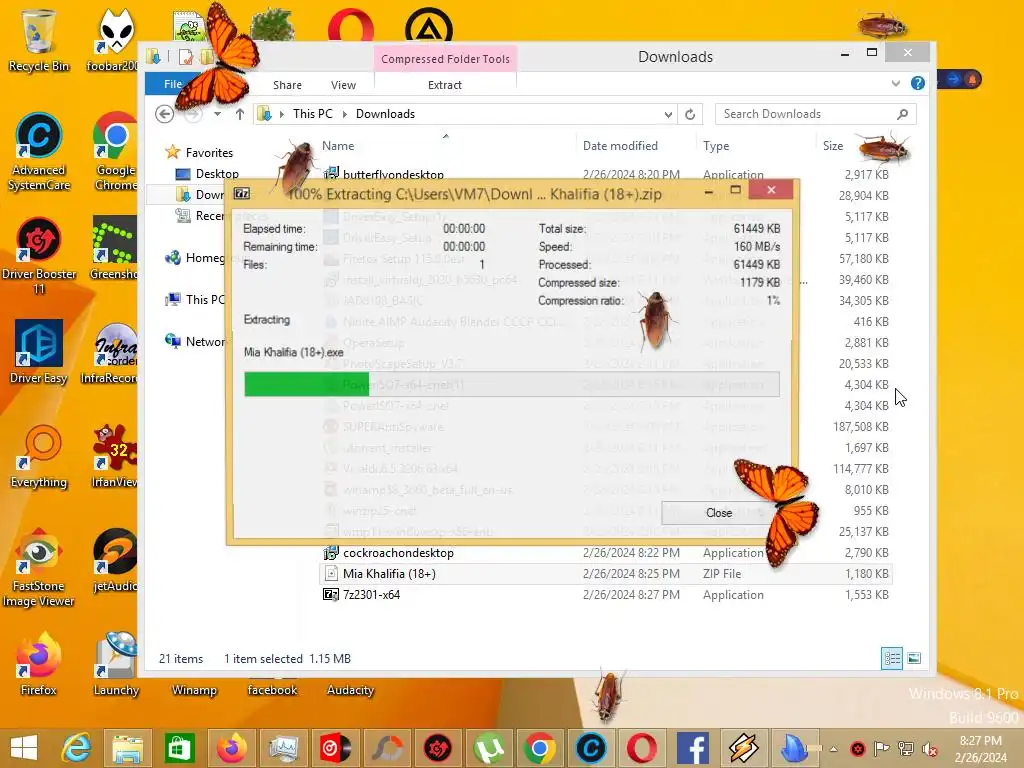Go up one folder level in Explorer

pyautogui.click(x=240, y=114)
